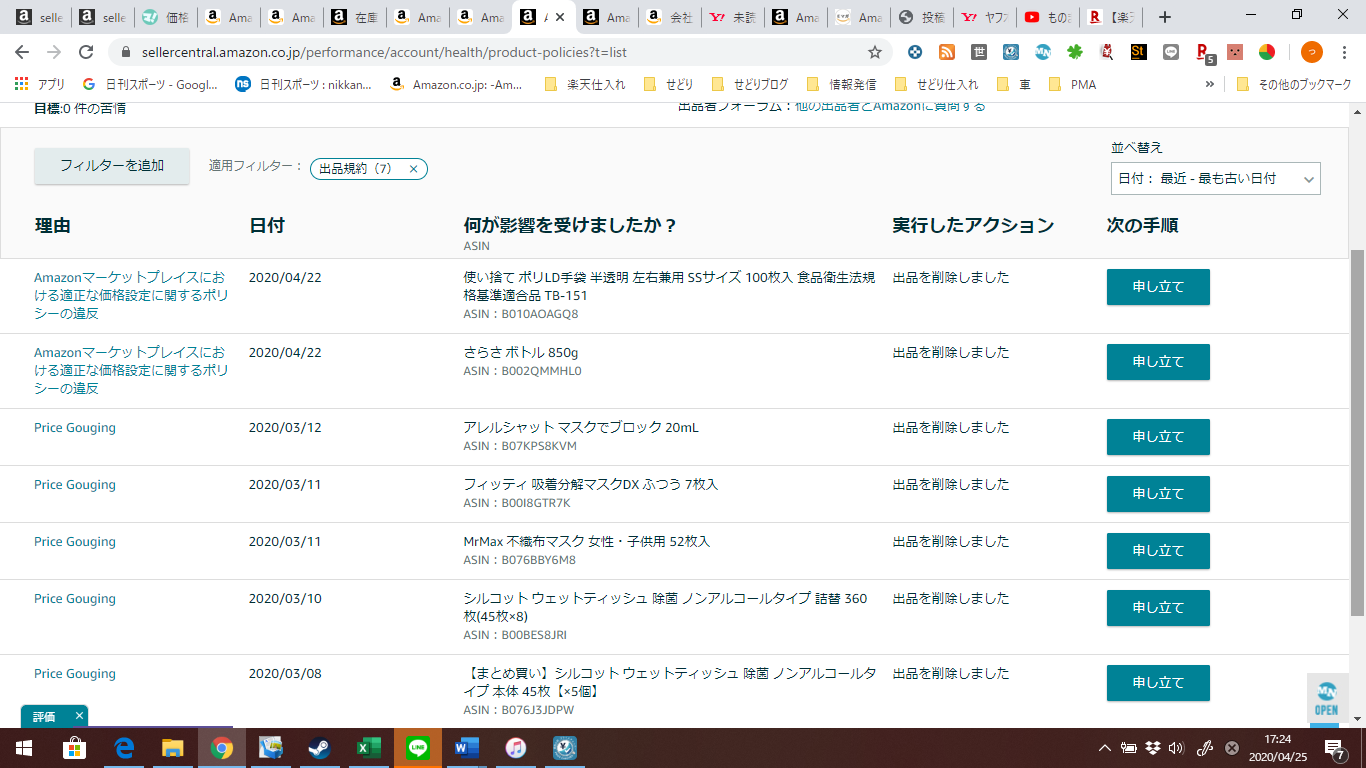
Task: Switch to the 価格 browser tab
Action: pos(164,17)
